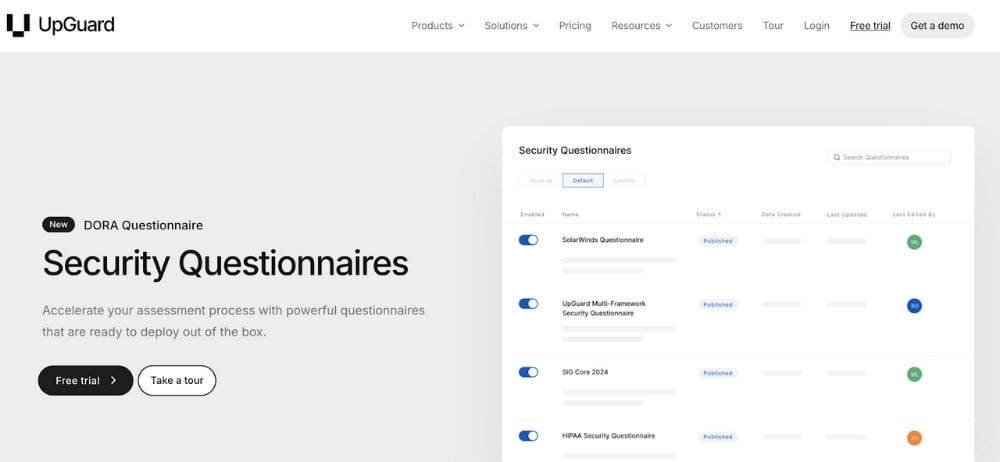Click the underlined Free trial nav link
Image resolution: width=1000 pixels, height=462 pixels.
tap(870, 26)
